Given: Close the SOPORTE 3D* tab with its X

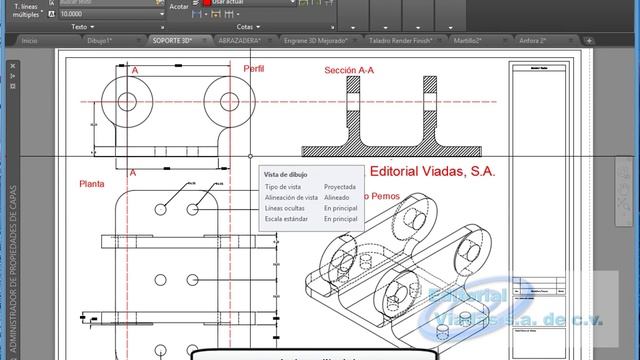Looking at the screenshot, I should point(204,41).
